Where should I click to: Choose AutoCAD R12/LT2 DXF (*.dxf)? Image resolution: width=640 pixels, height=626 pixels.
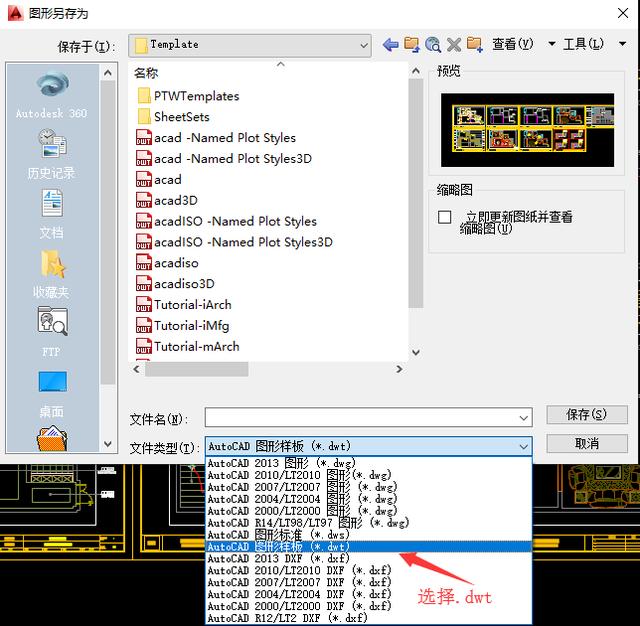[369, 618]
